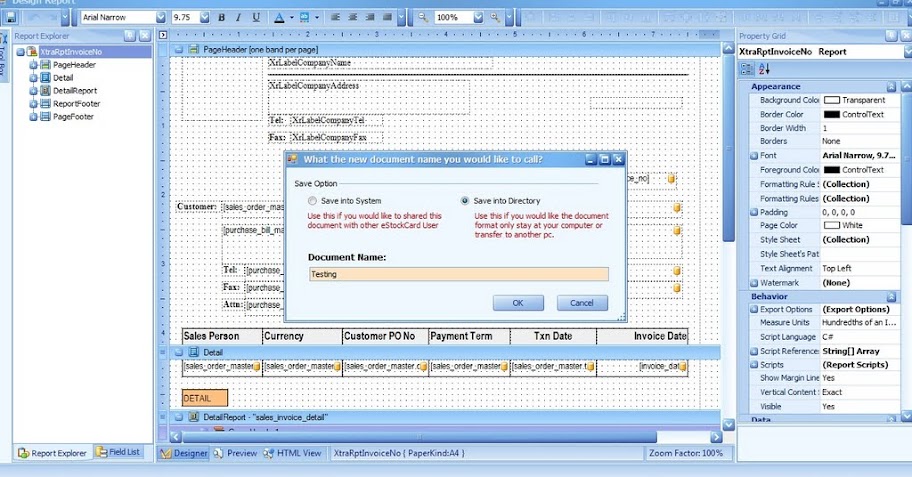The height and width of the screenshot is (477, 912).
Task: Open the Report Explorer tab
Action: click(x=52, y=453)
